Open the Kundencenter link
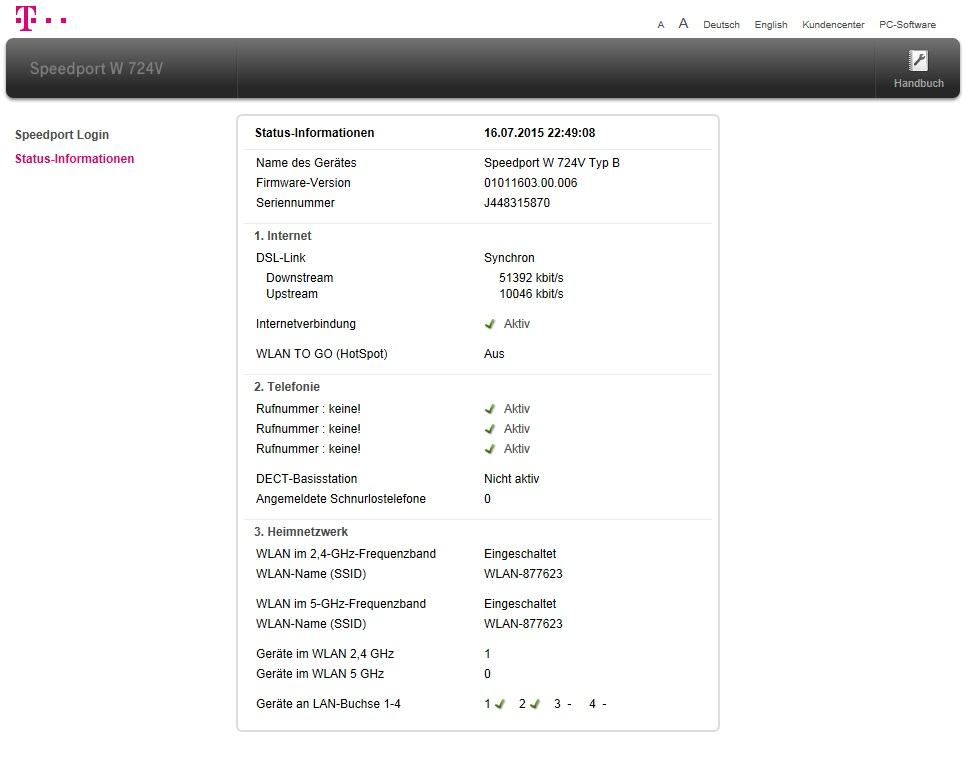Screen dimensions: 973x771 click(x=833, y=25)
